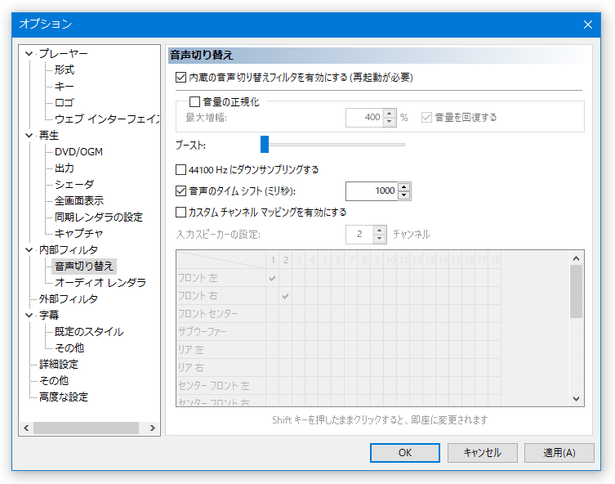This screenshot has height=484, width=615.
Task: Click the ブースト slider thumb
Action: [265, 144]
